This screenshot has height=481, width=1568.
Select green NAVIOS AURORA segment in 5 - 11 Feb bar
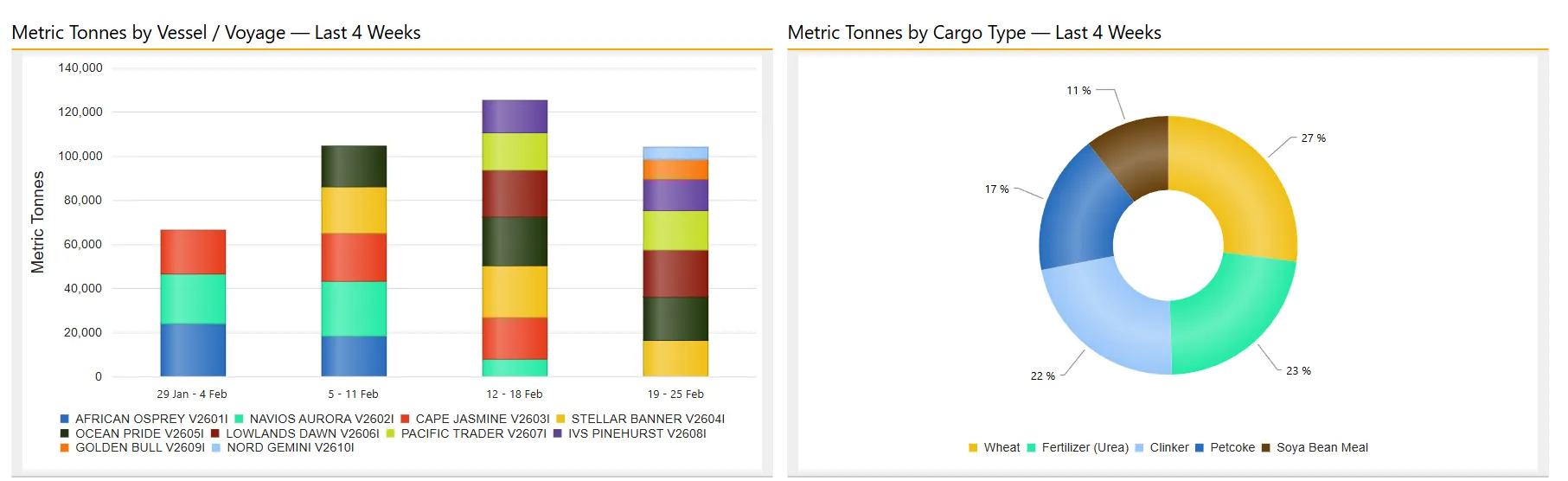pyautogui.click(x=354, y=309)
